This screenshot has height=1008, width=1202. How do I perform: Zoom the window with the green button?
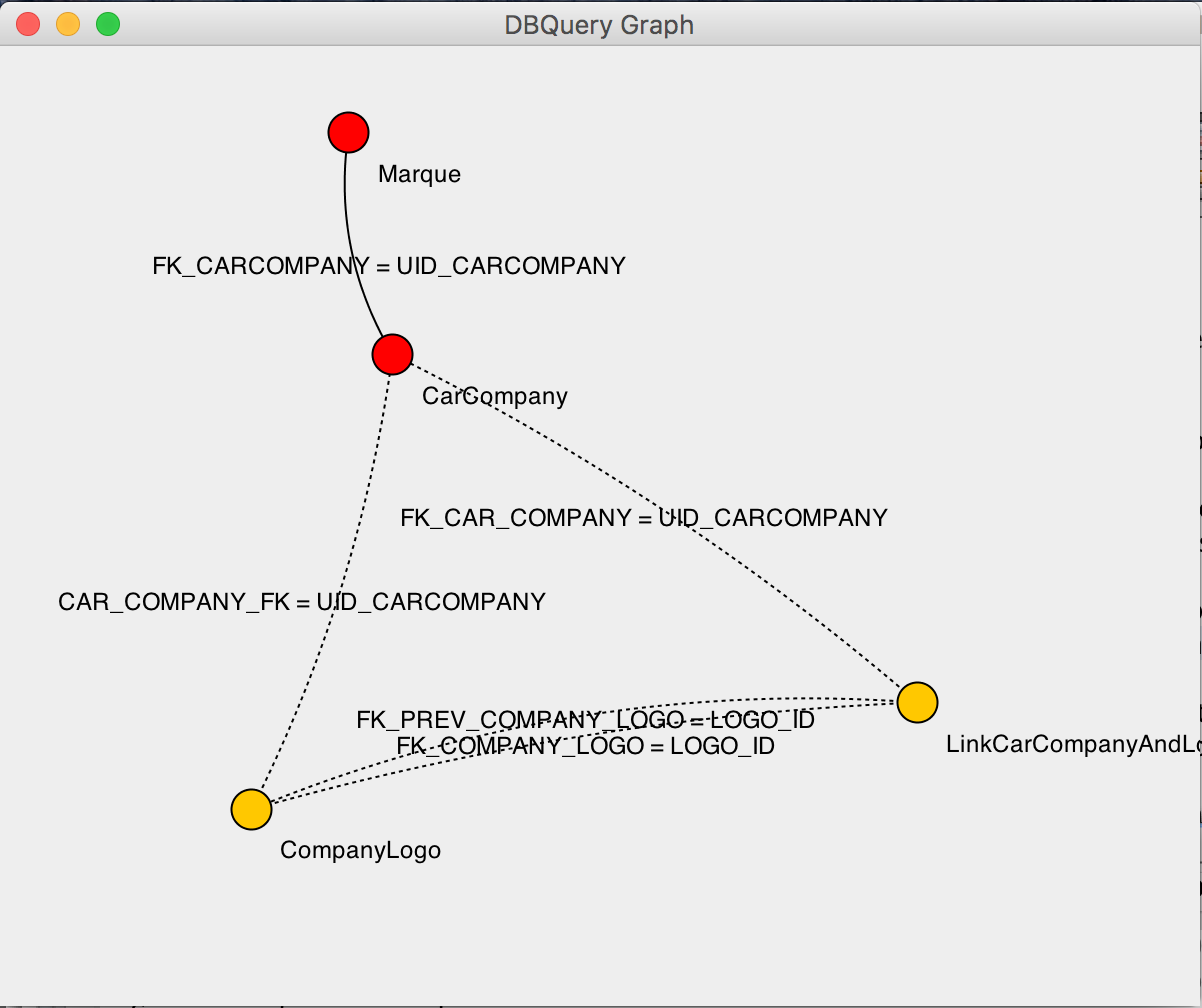click(108, 25)
